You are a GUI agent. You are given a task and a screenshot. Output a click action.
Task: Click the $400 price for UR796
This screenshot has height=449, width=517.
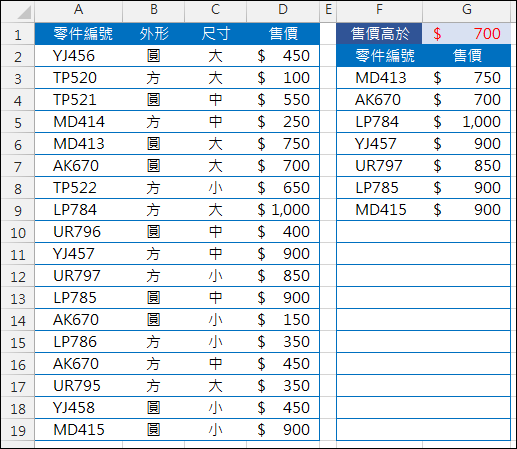[283, 232]
